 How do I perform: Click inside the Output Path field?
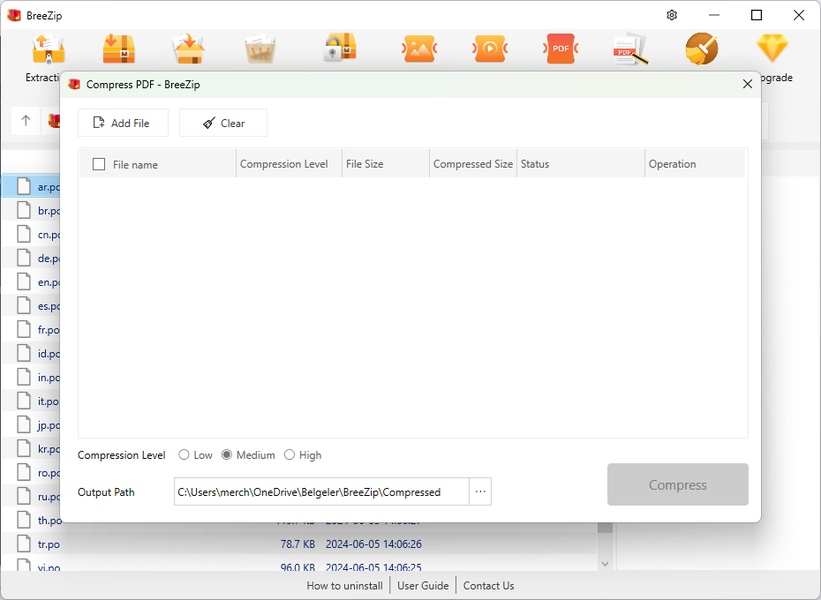point(320,492)
